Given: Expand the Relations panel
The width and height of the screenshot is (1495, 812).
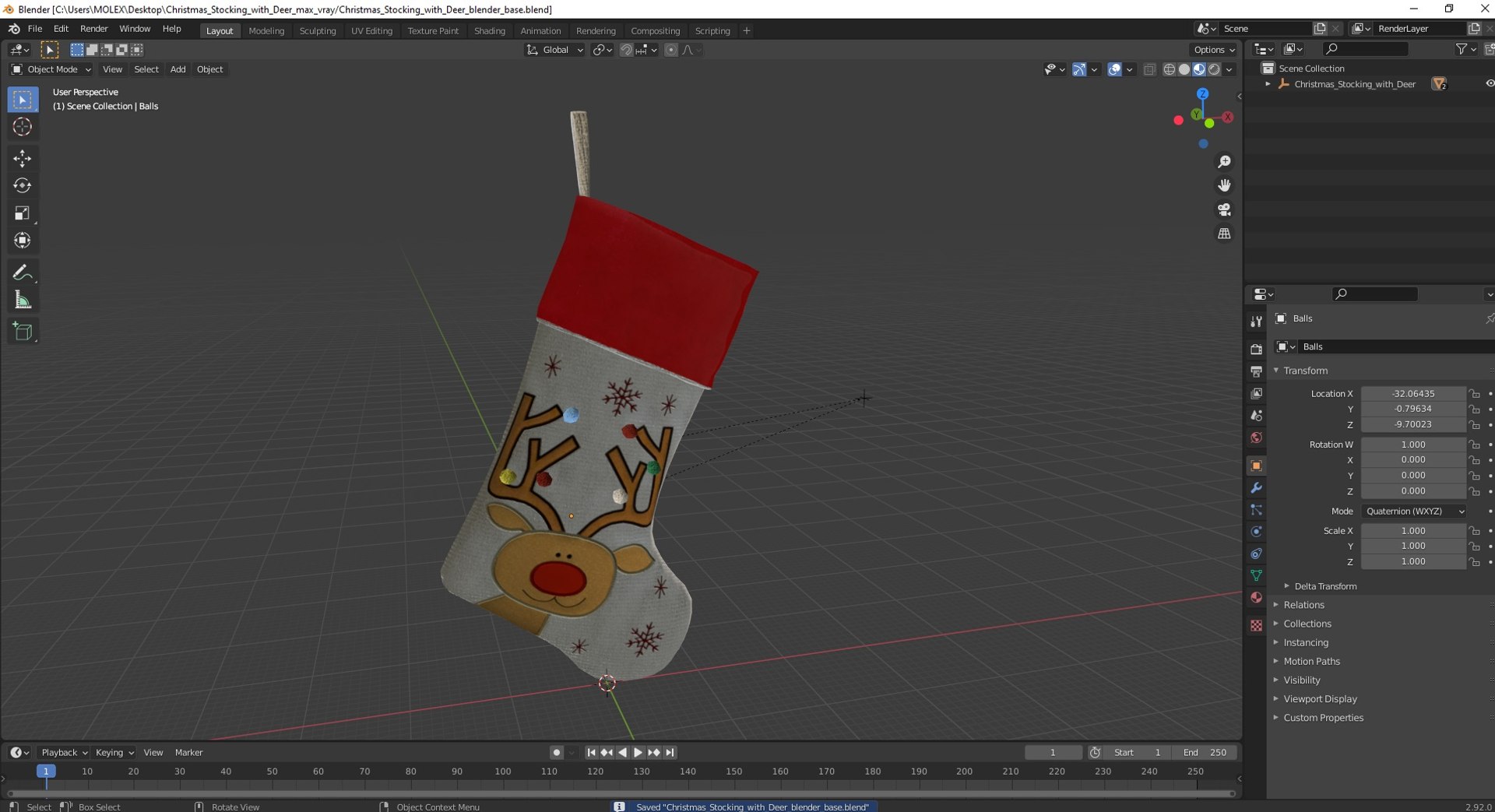Looking at the screenshot, I should (1303, 605).
